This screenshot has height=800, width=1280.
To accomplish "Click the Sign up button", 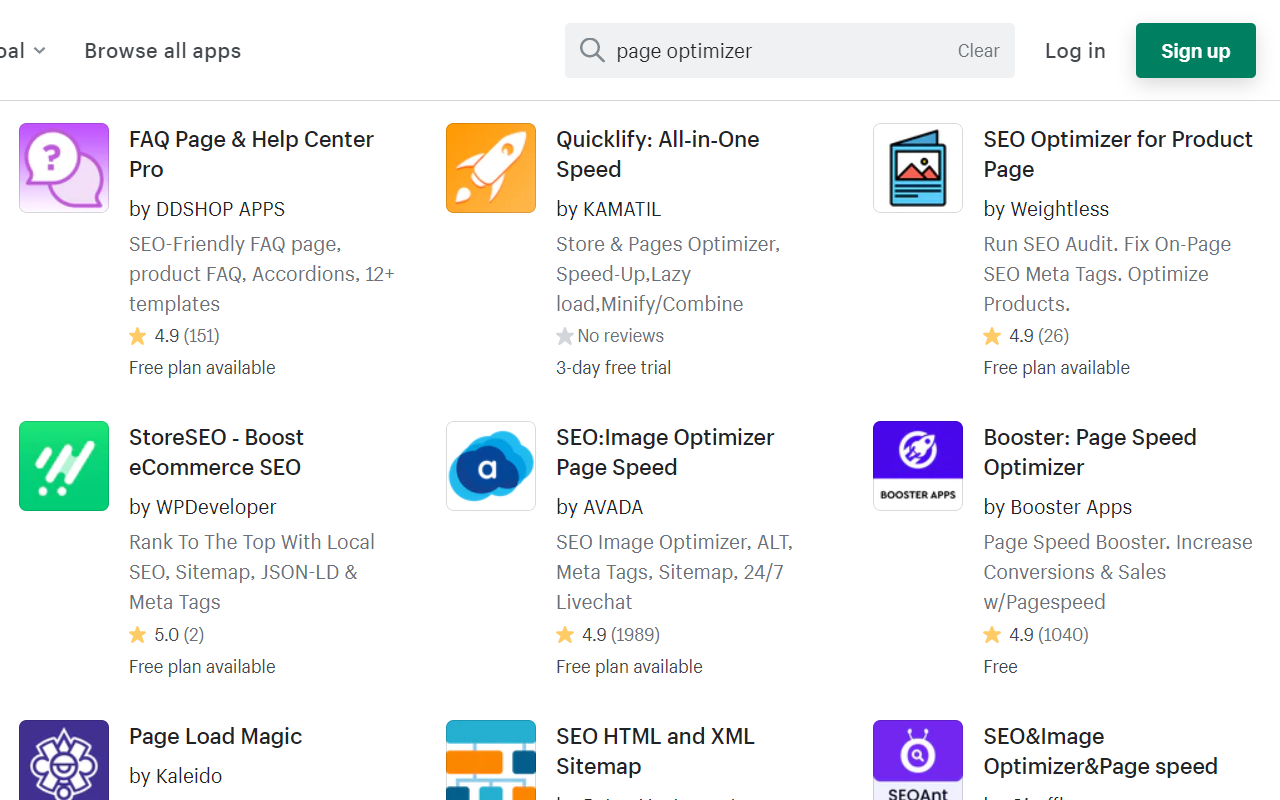I will [x=1195, y=50].
